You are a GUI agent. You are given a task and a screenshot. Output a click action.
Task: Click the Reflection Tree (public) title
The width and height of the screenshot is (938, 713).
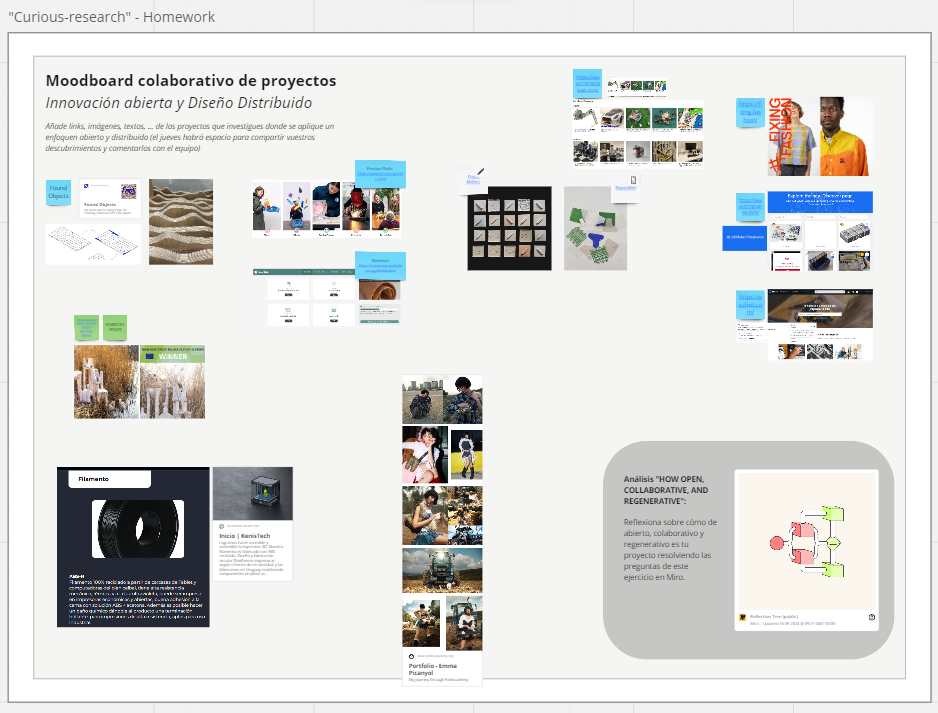[773, 616]
